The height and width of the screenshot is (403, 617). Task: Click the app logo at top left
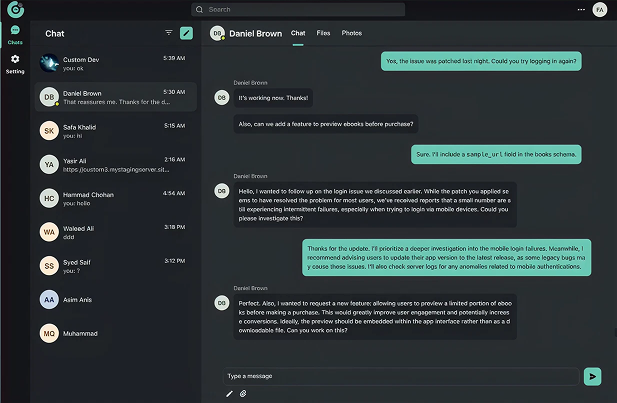(14, 10)
